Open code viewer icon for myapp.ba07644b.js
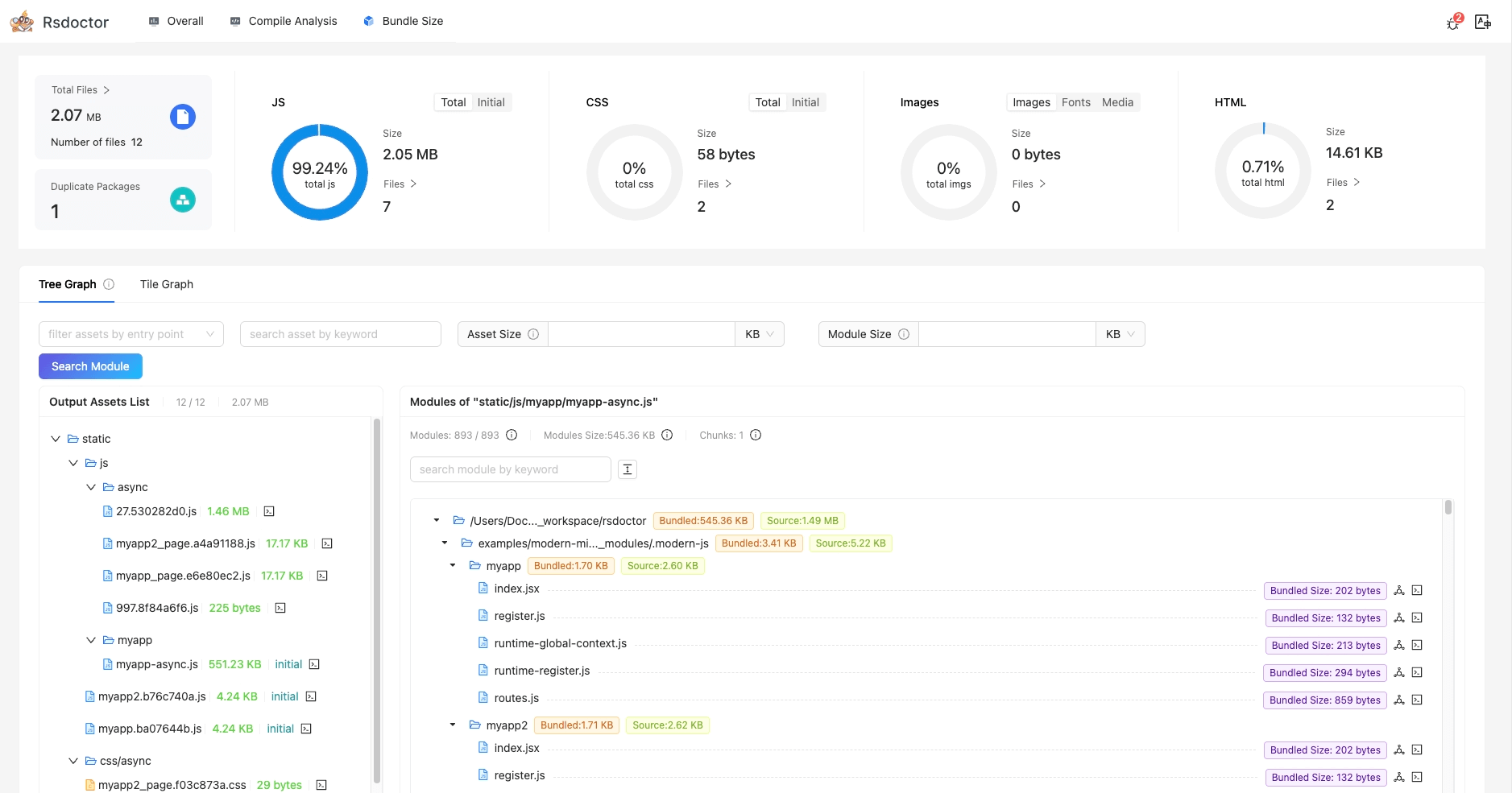 pos(306,729)
